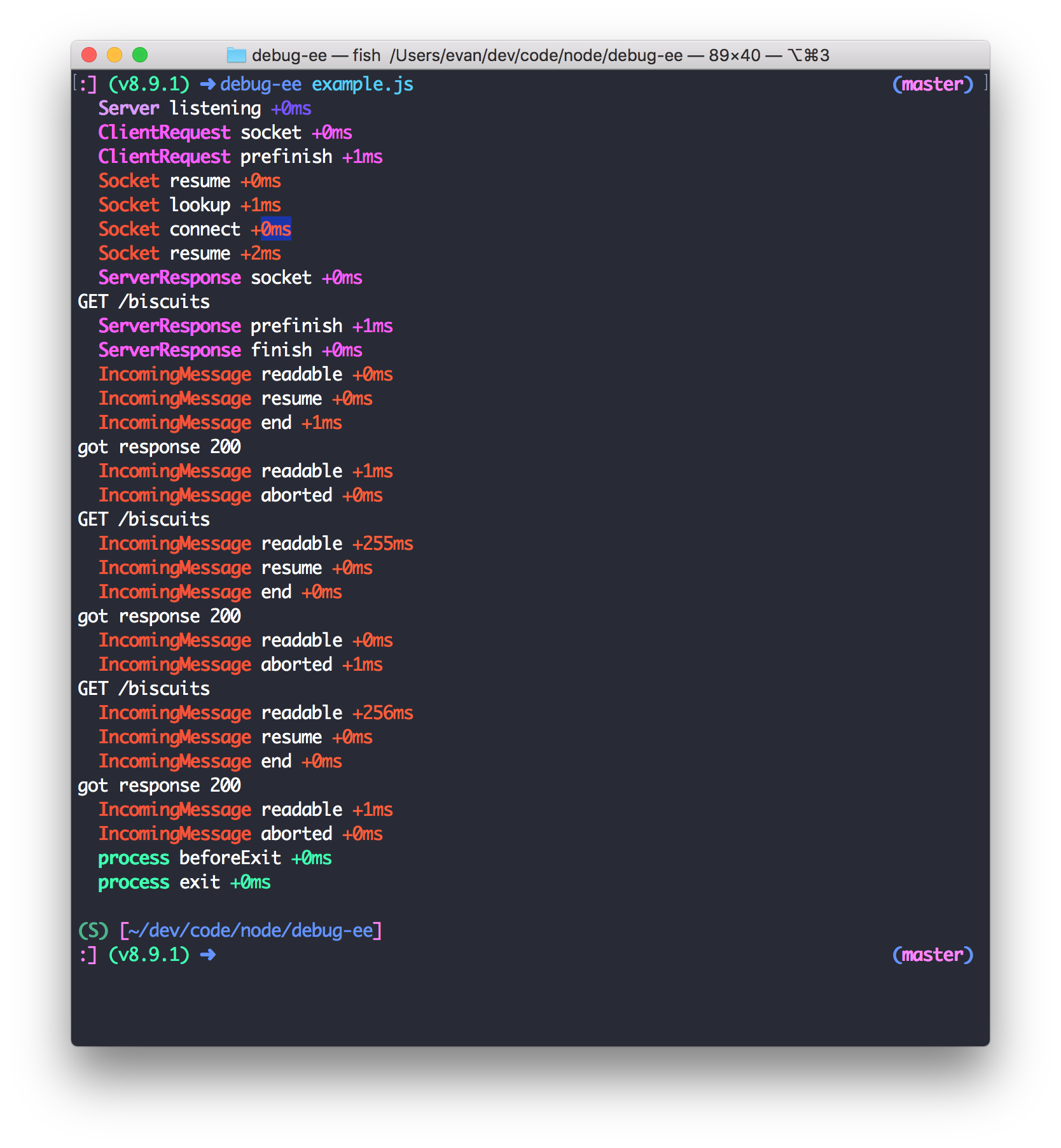
Task: Click the 'Server listening +0ms' line
Action: (205, 108)
